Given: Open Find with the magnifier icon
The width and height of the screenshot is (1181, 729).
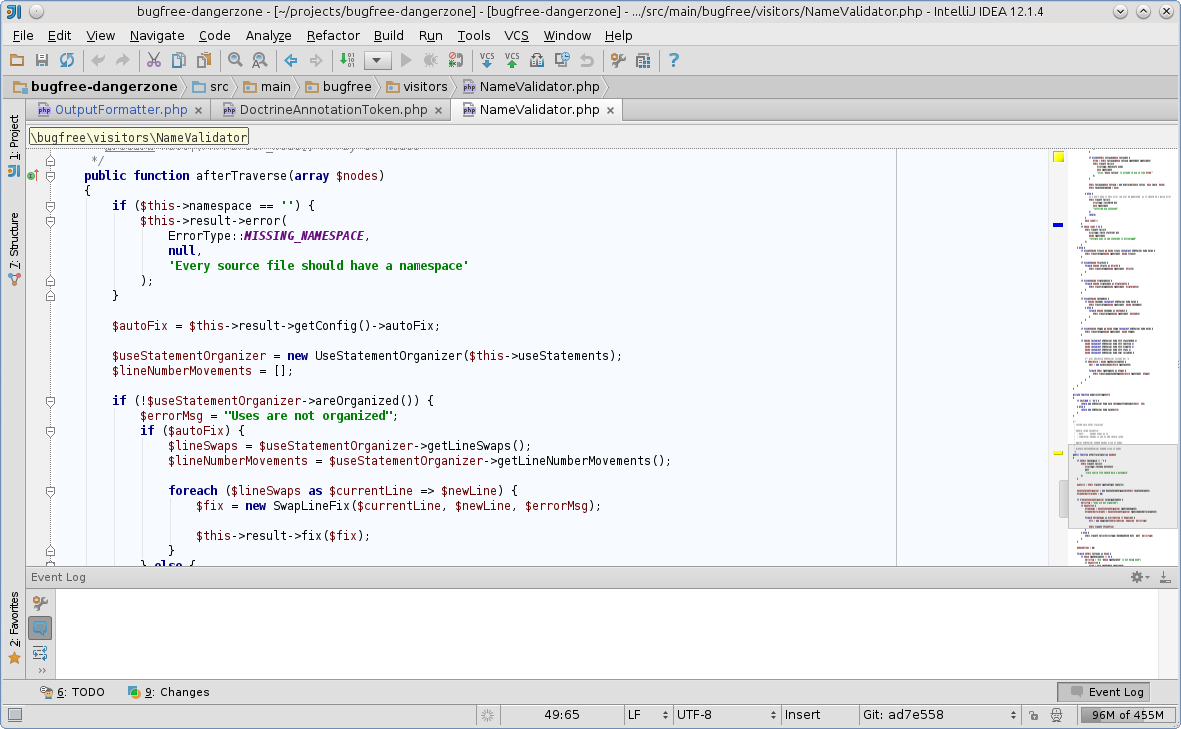Looking at the screenshot, I should [x=235, y=61].
